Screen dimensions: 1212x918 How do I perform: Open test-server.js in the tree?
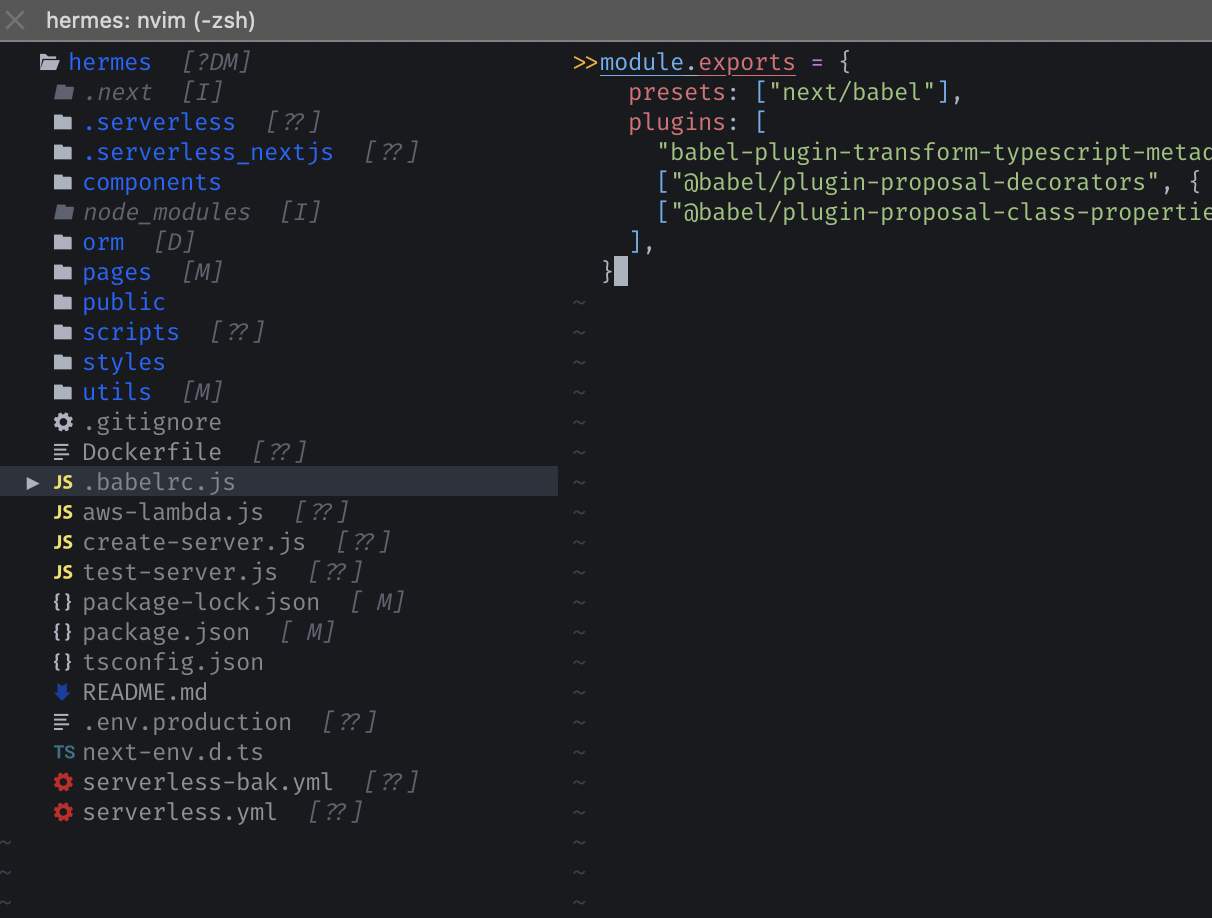click(180, 572)
